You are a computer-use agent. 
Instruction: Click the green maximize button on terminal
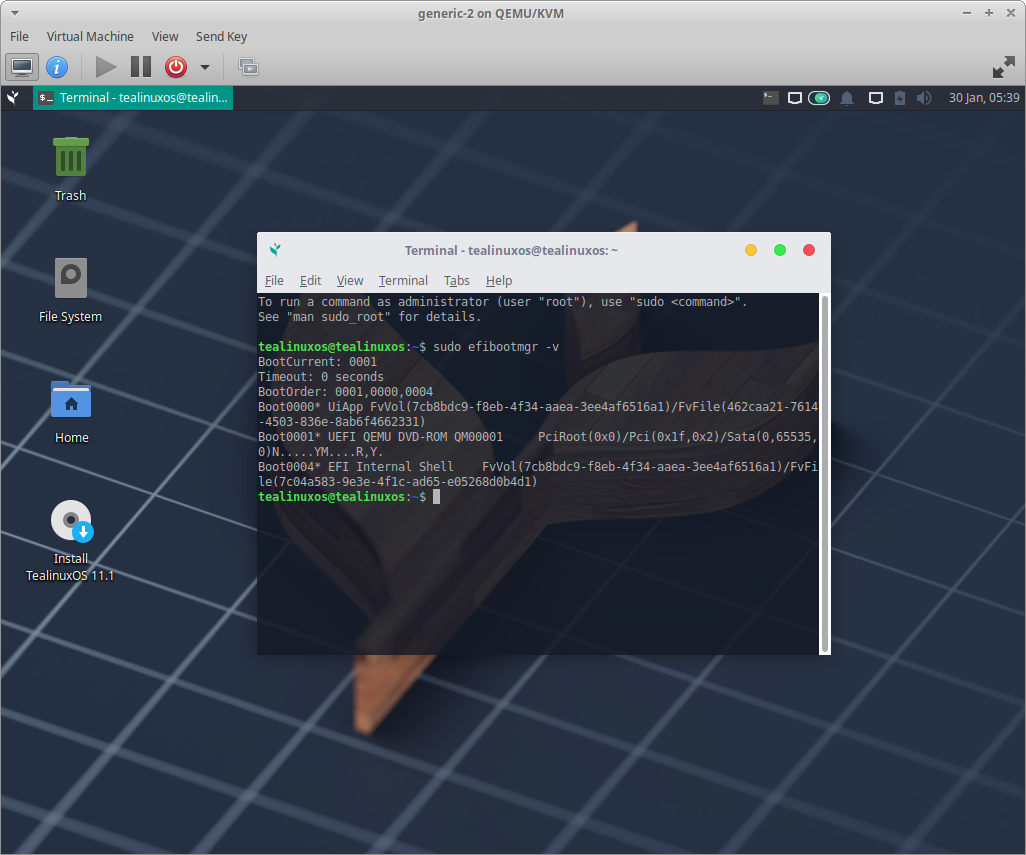pyautogui.click(x=779, y=250)
